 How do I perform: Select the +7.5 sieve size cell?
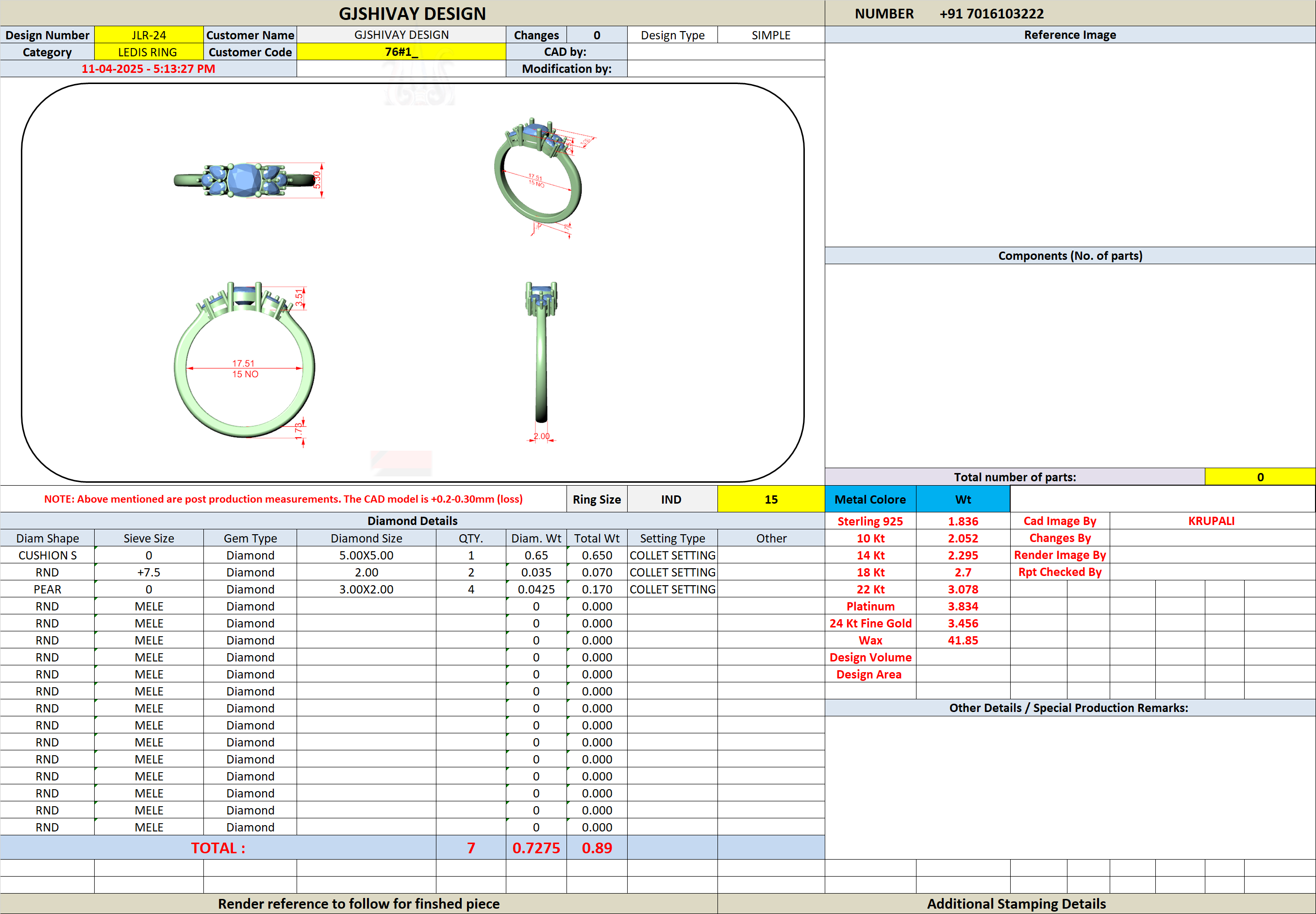[x=149, y=573]
